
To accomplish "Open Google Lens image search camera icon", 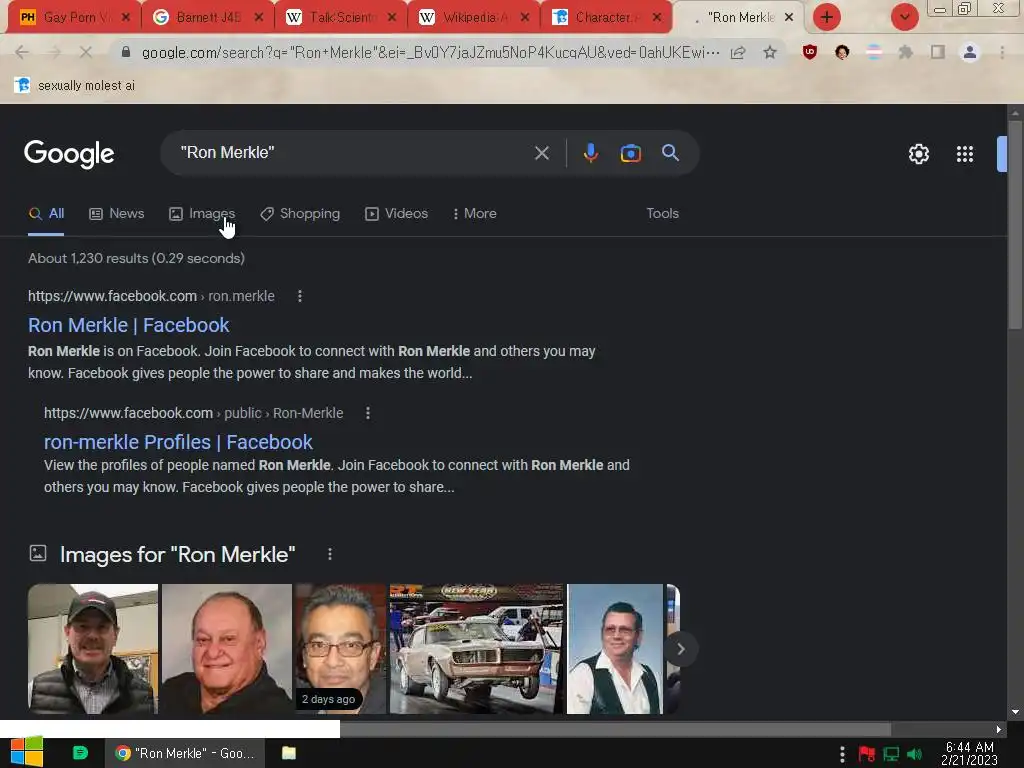I will 630,153.
